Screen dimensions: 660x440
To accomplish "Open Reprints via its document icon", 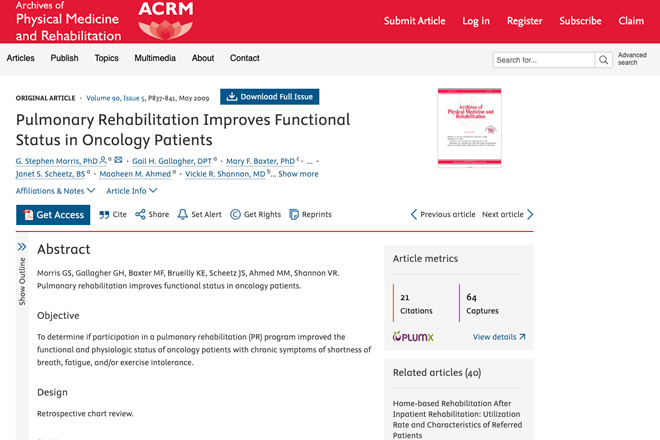I will (x=294, y=214).
